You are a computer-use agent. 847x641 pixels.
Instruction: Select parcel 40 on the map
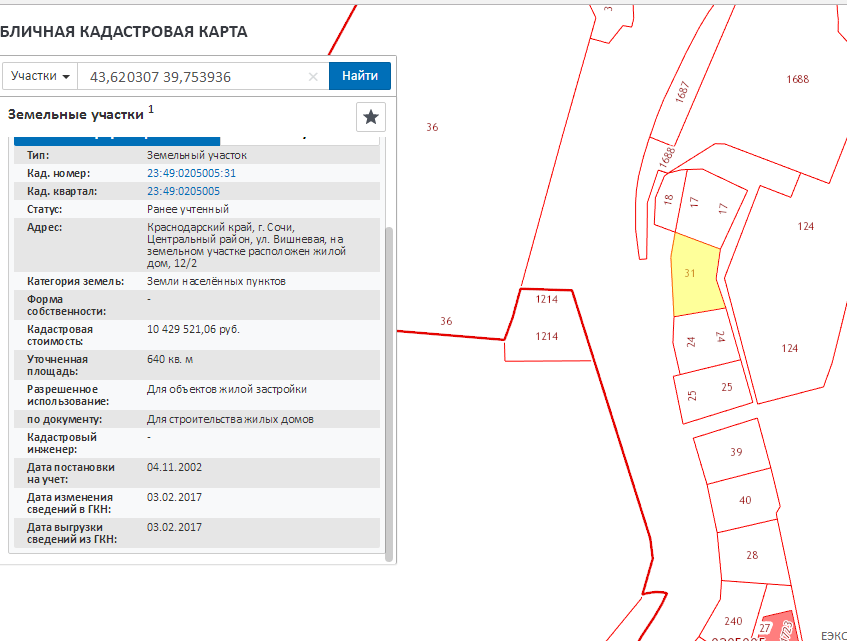click(743, 501)
